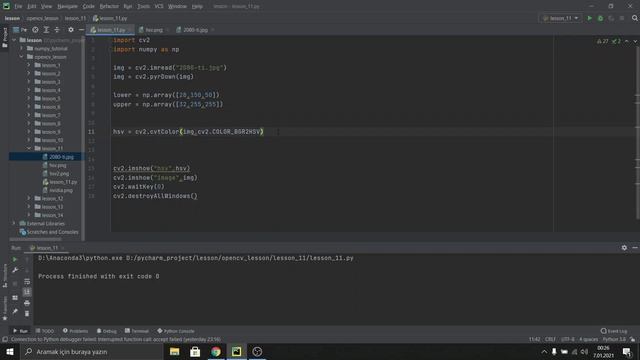Viewport: 640px width, 360px height.
Task: Open notification center in system tray
Action: click(627, 351)
